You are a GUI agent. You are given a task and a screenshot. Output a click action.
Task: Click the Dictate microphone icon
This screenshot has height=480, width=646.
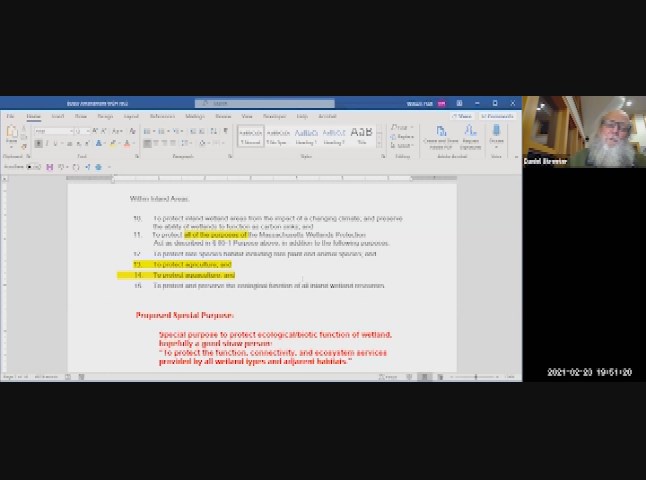(496, 135)
